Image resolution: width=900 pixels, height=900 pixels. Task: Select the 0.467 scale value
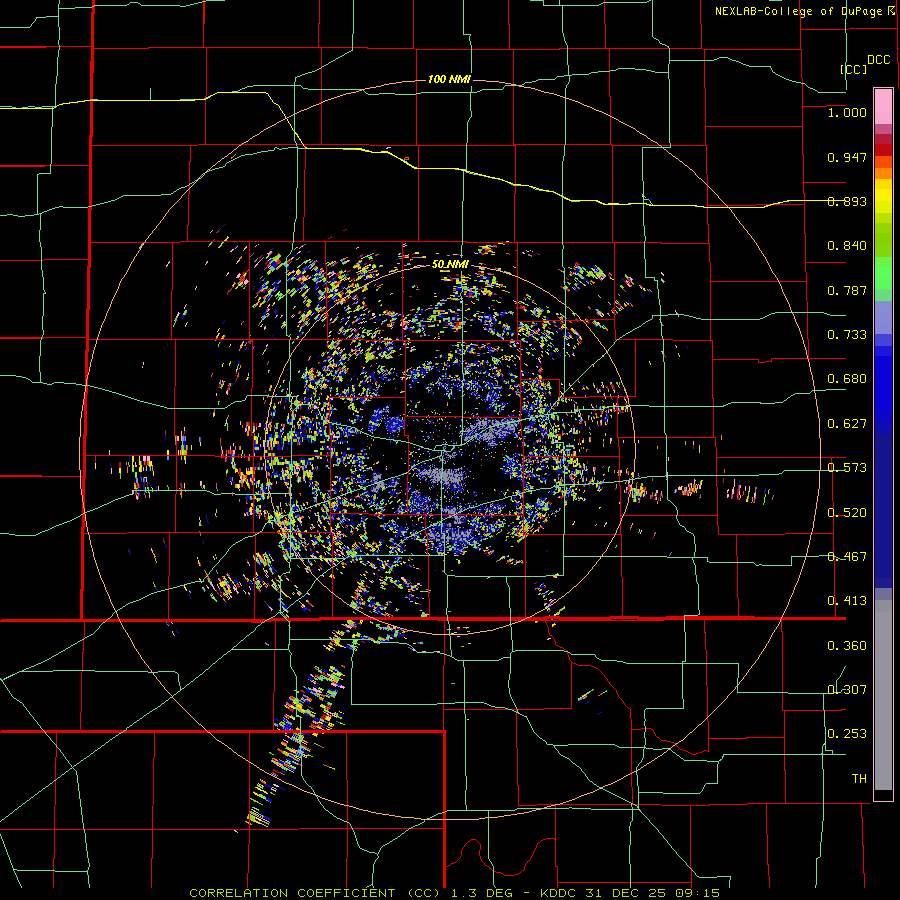pyautogui.click(x=847, y=557)
